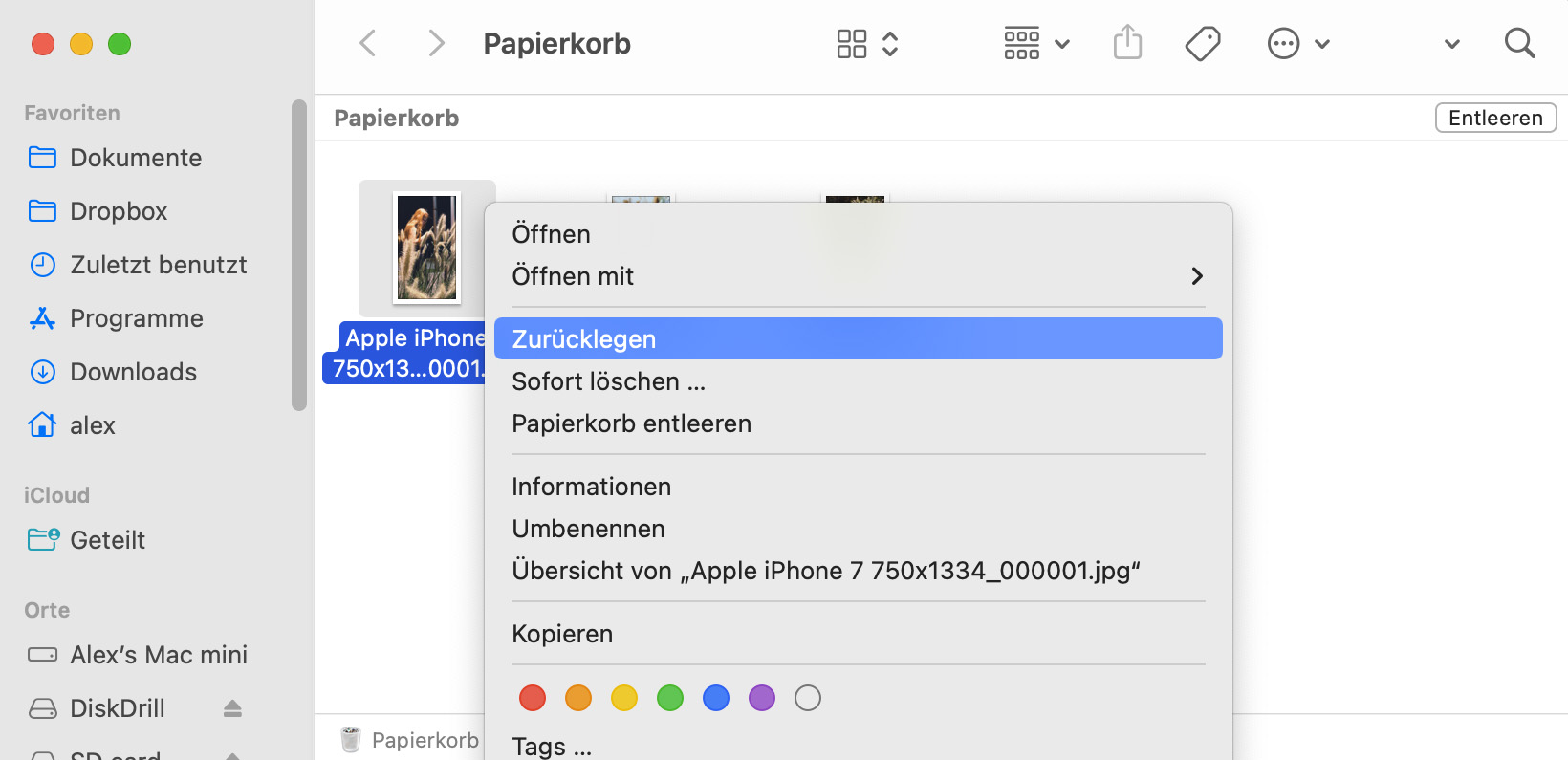Viewport: 1568px width, 760px height.
Task: Switch view with the icon grid selector
Action: (866, 43)
